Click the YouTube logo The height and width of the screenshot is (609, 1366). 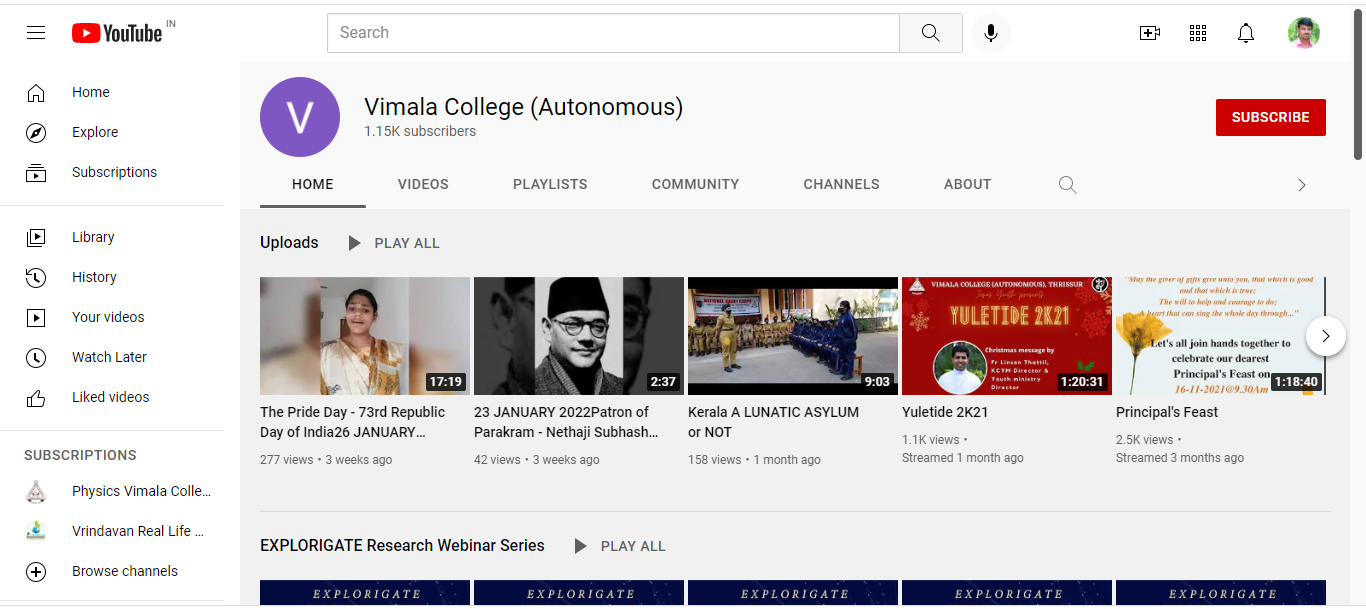tap(117, 33)
